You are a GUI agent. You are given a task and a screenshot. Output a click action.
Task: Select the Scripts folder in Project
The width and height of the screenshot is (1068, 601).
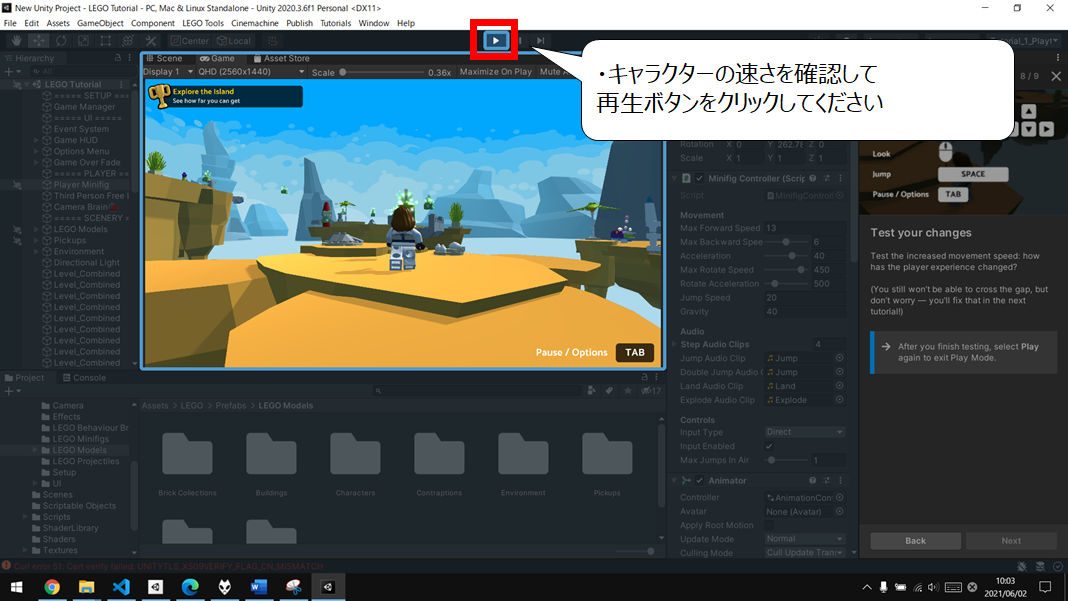coord(57,517)
